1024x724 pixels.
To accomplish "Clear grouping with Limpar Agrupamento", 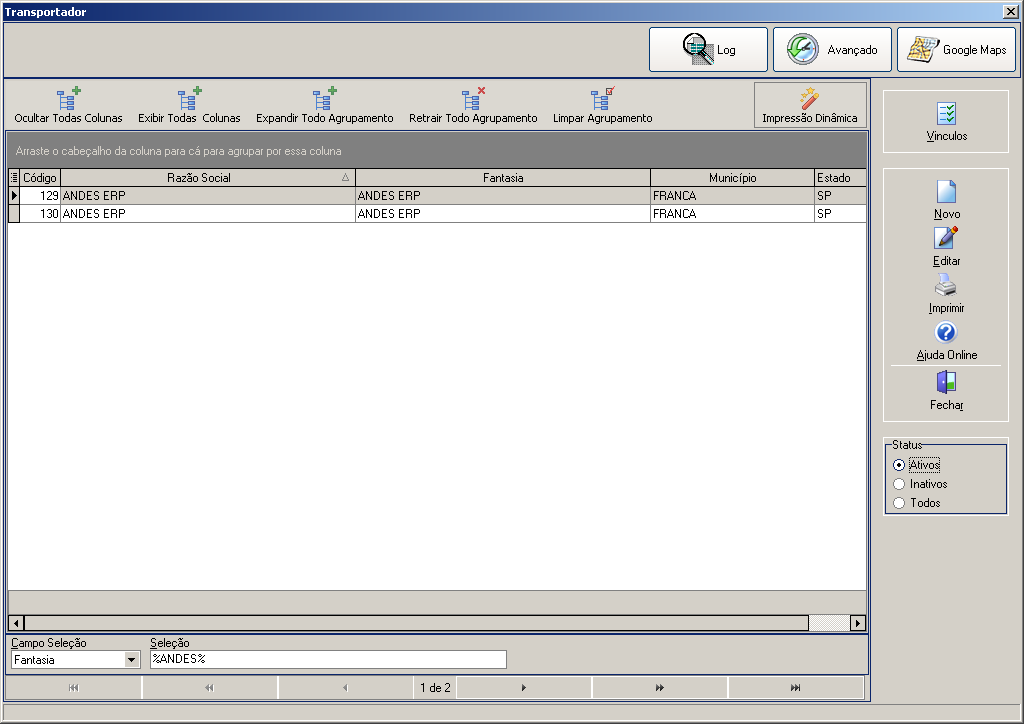I will tap(603, 105).
